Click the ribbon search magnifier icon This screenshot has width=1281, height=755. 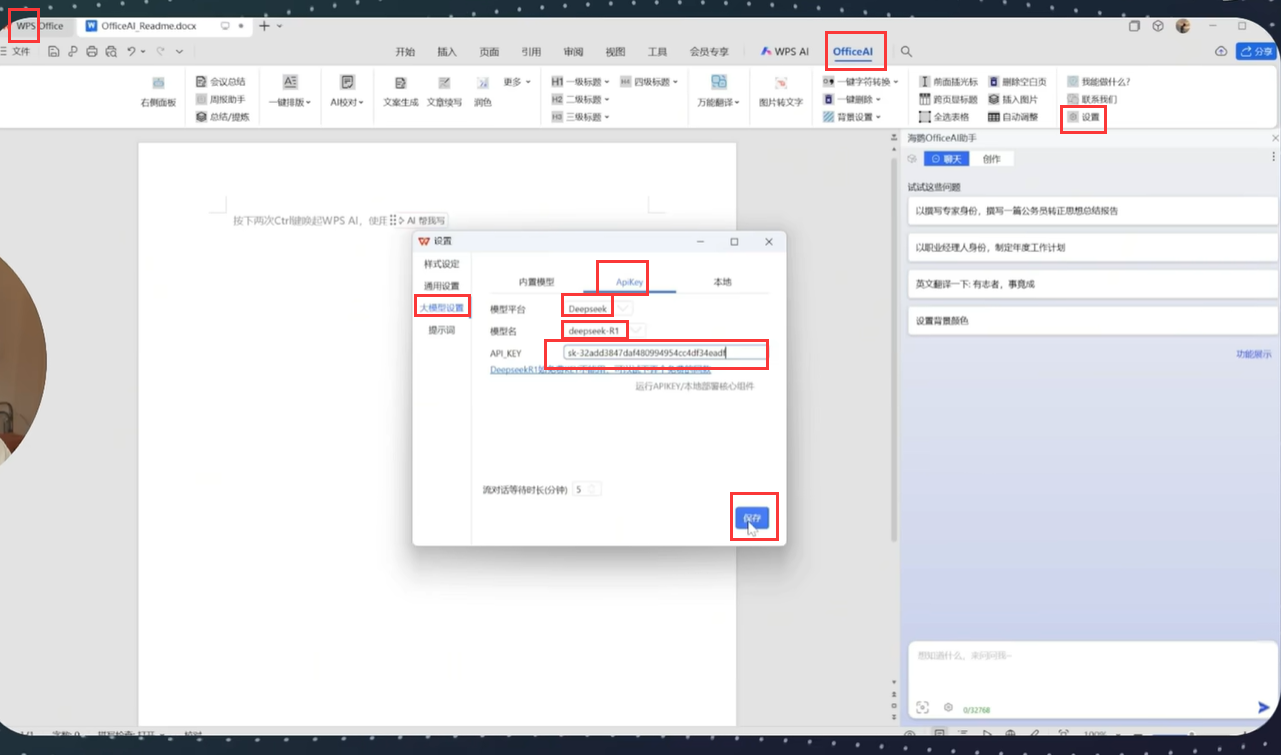(906, 51)
